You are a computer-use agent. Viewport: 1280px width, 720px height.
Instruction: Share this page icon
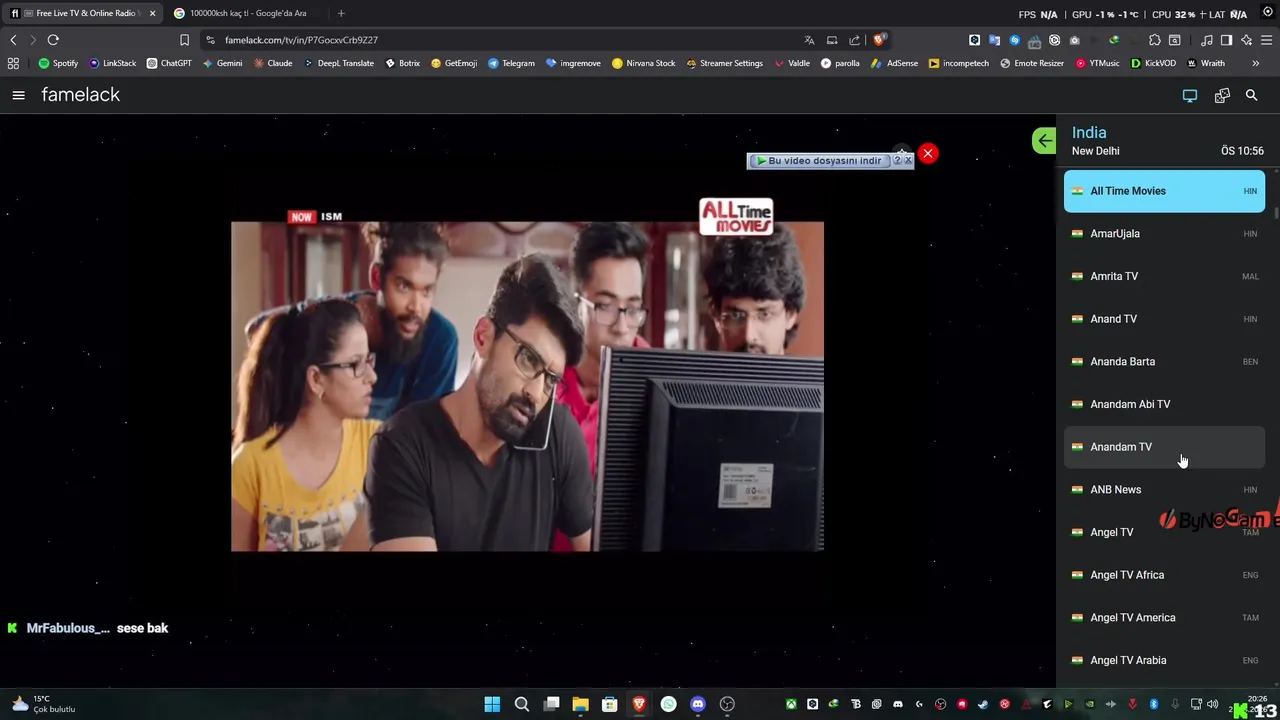[x=855, y=40]
